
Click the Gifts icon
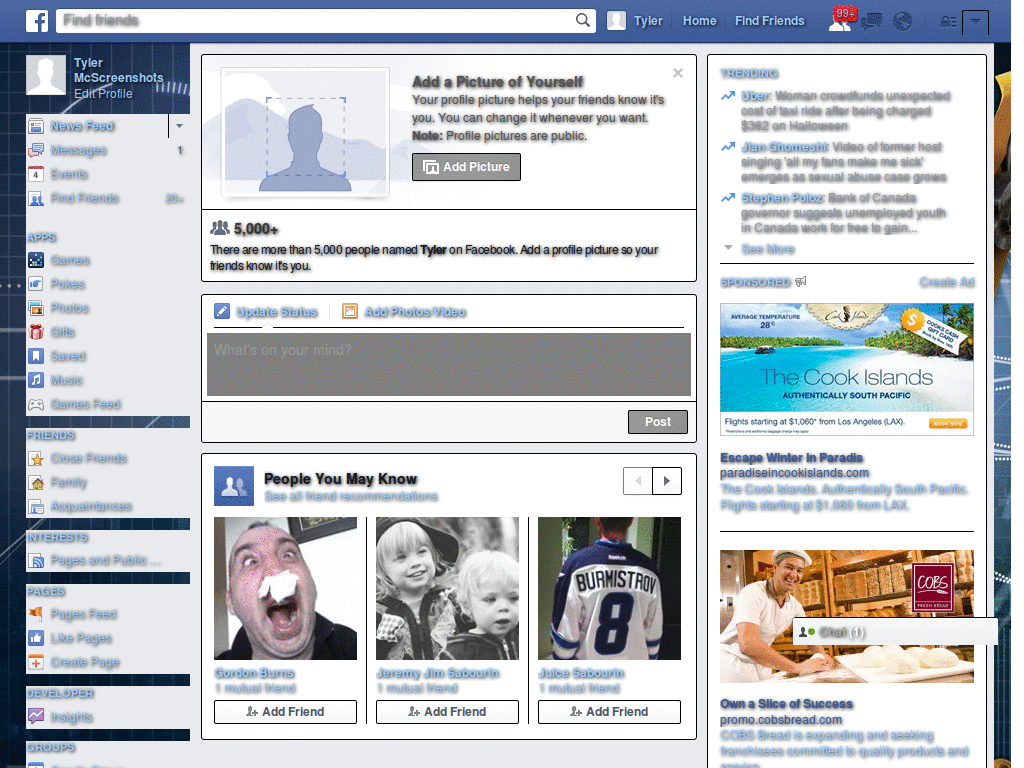coord(36,332)
